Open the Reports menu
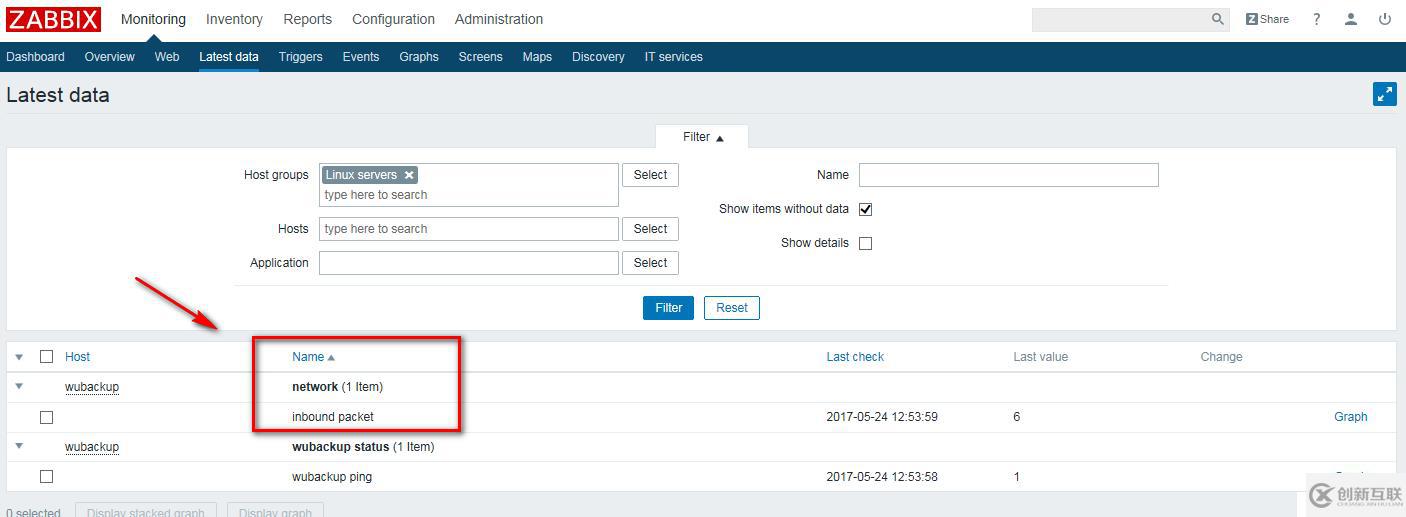This screenshot has height=517, width=1406. (307, 19)
